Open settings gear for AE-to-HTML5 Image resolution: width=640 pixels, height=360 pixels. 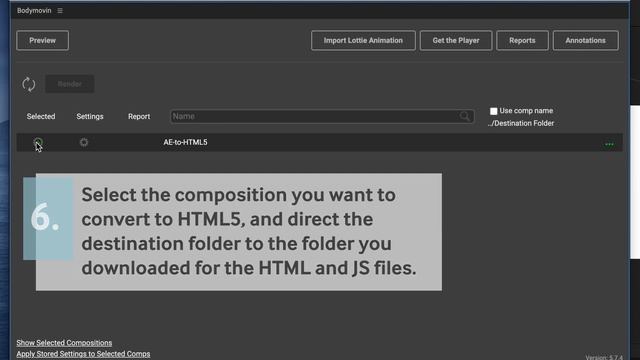pyautogui.click(x=84, y=142)
